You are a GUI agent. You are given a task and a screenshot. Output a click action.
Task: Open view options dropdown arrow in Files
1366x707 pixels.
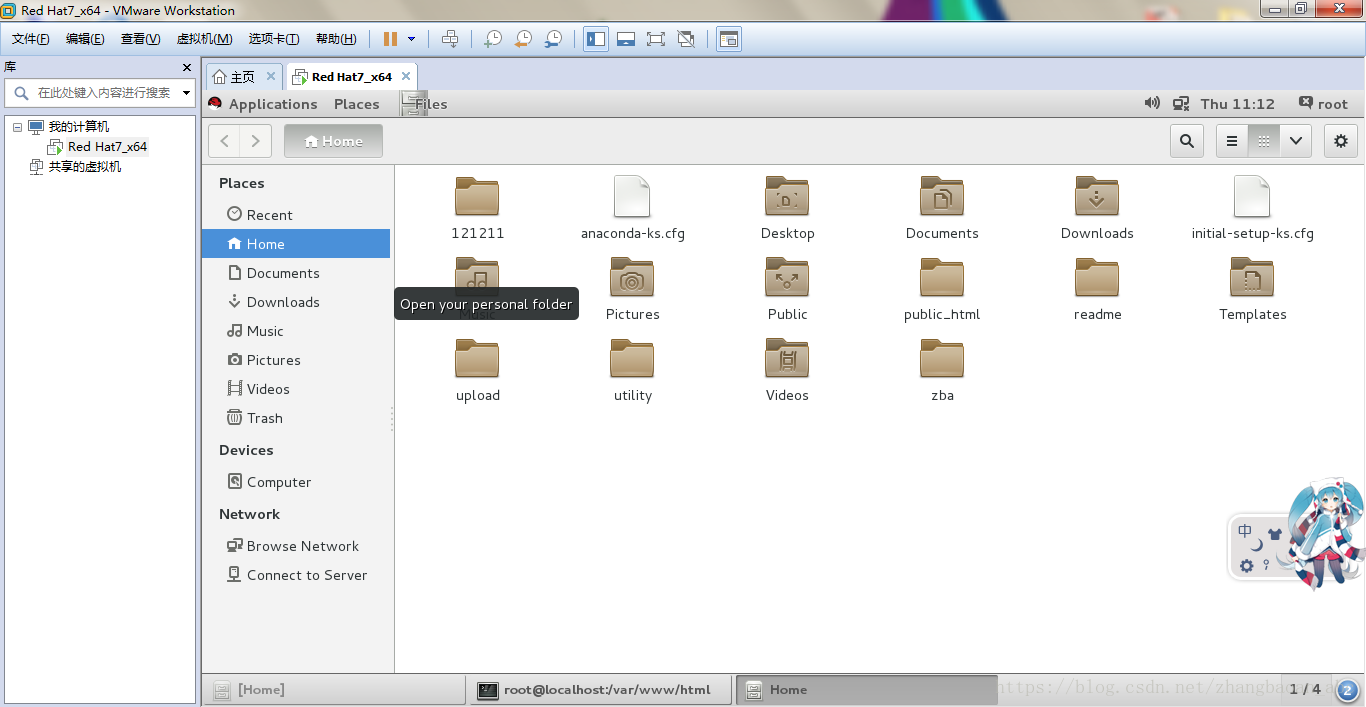coord(1296,141)
